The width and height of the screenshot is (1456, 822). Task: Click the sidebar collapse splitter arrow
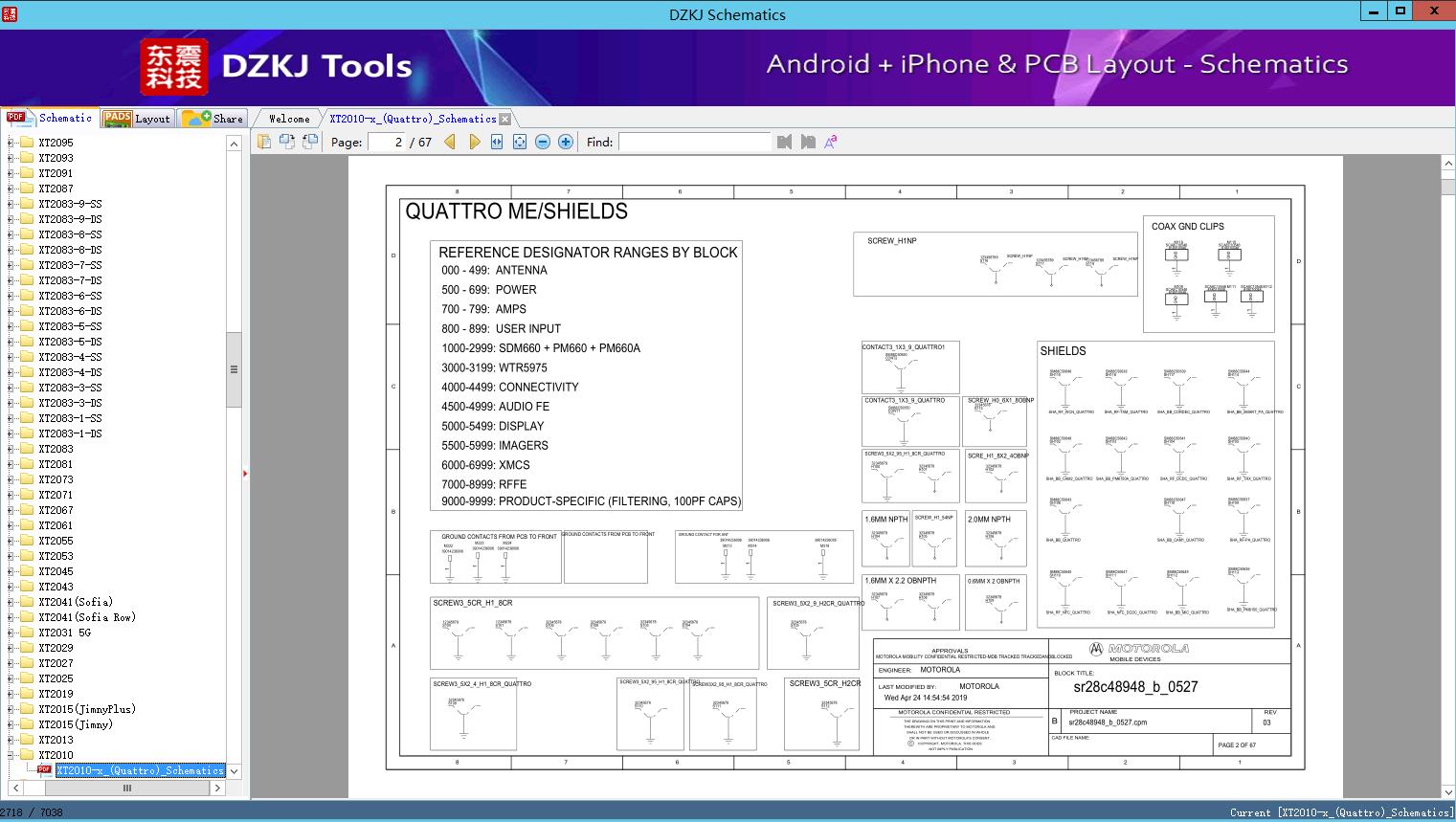pos(245,473)
